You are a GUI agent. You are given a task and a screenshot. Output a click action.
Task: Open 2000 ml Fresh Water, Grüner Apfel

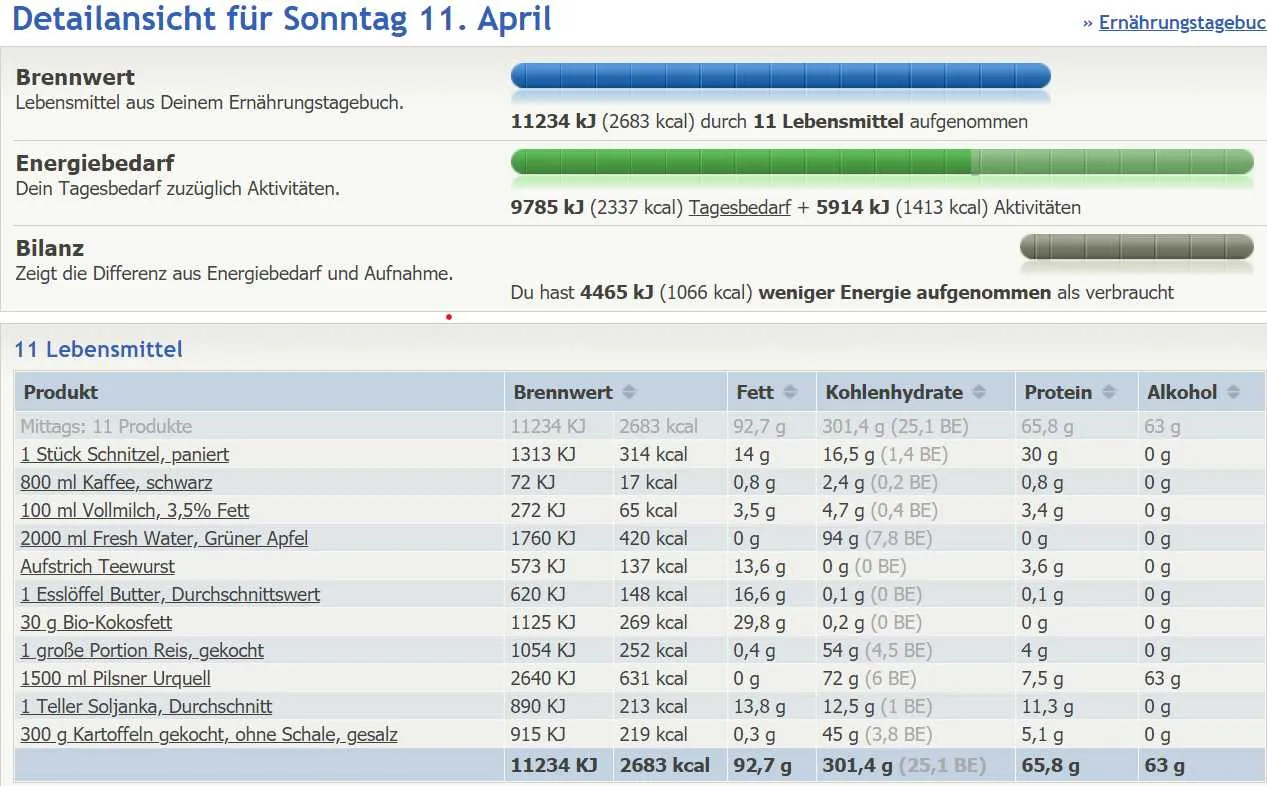tap(164, 538)
